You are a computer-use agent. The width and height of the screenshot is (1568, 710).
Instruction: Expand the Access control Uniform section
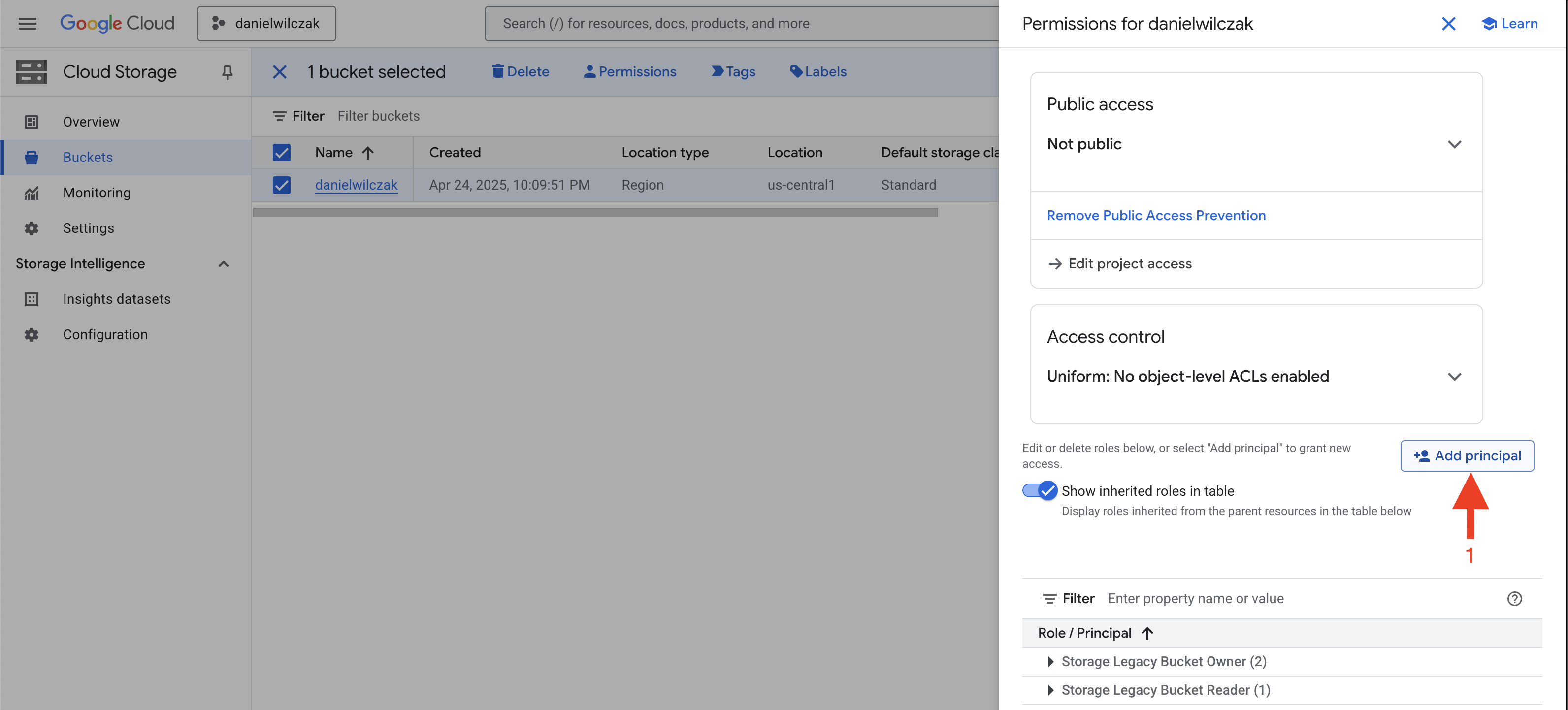tap(1454, 377)
